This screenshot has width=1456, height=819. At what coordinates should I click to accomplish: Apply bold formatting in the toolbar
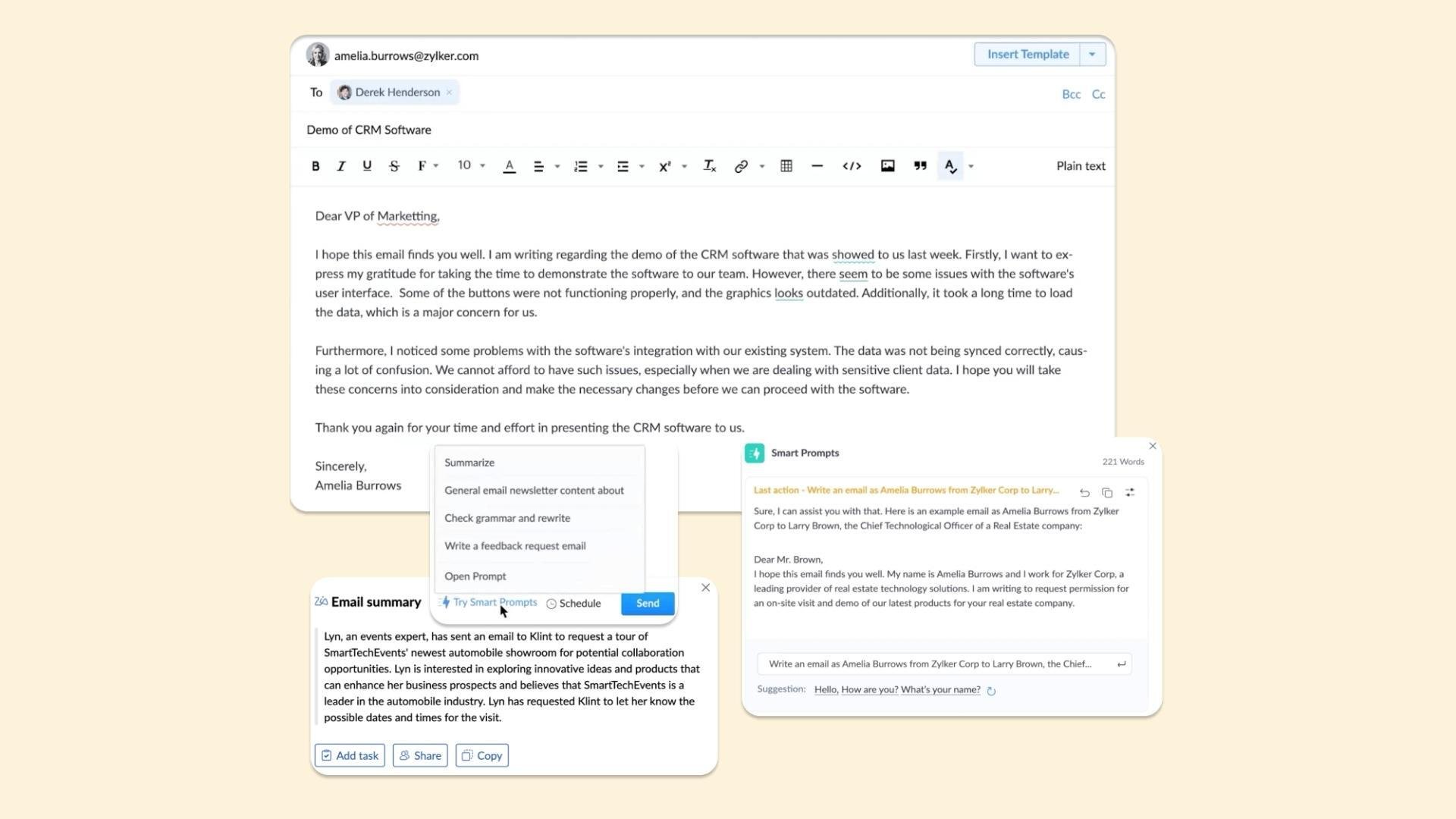point(316,165)
